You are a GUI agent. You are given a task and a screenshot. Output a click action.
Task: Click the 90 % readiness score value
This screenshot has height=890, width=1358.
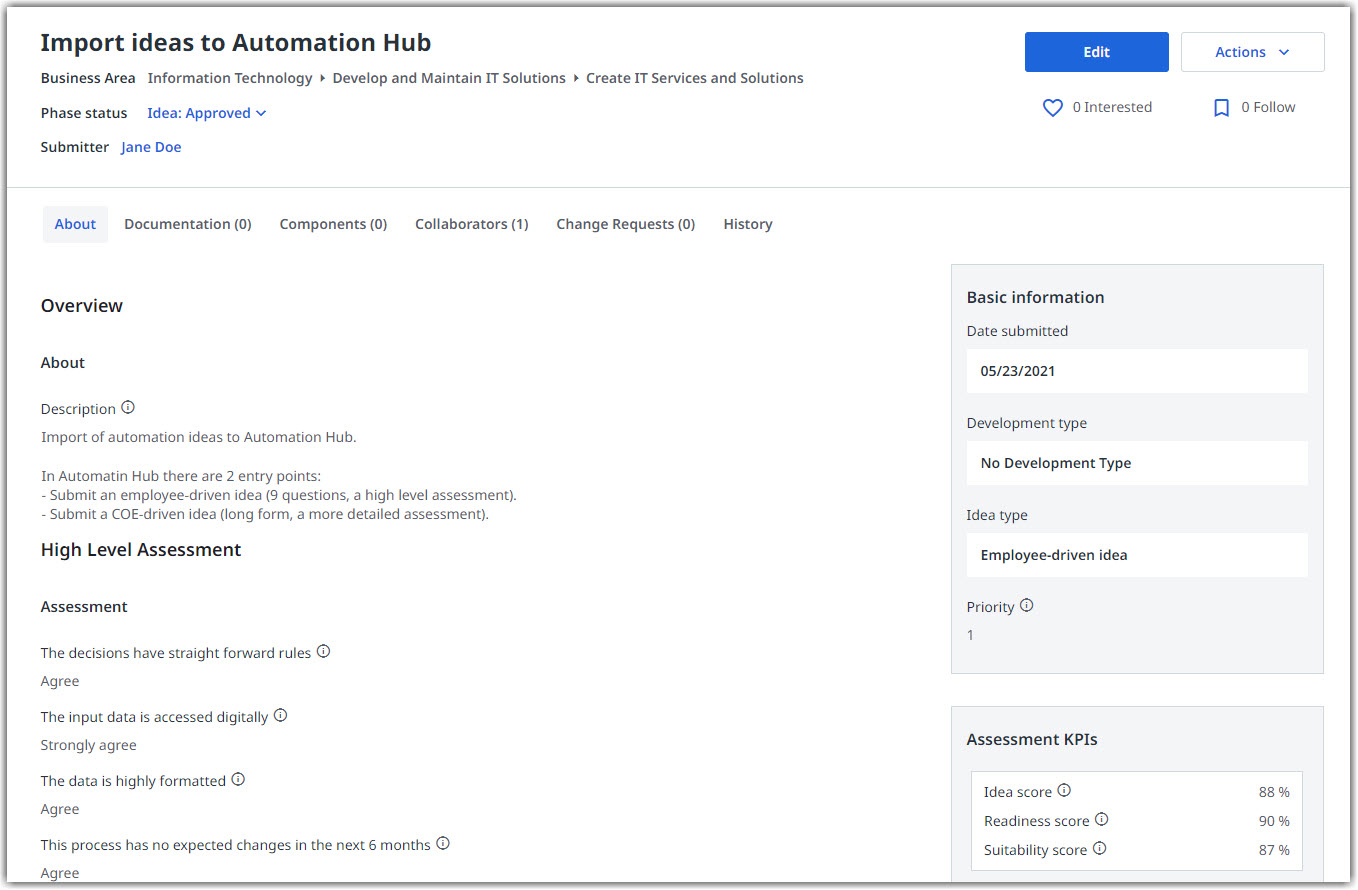click(1274, 821)
